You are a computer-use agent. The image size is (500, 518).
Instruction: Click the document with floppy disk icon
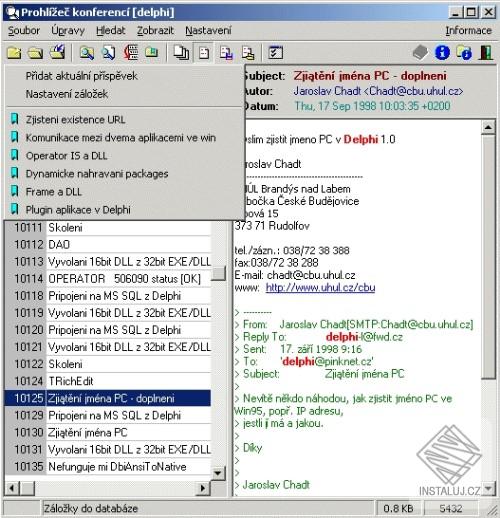pyautogui.click(x=226, y=53)
